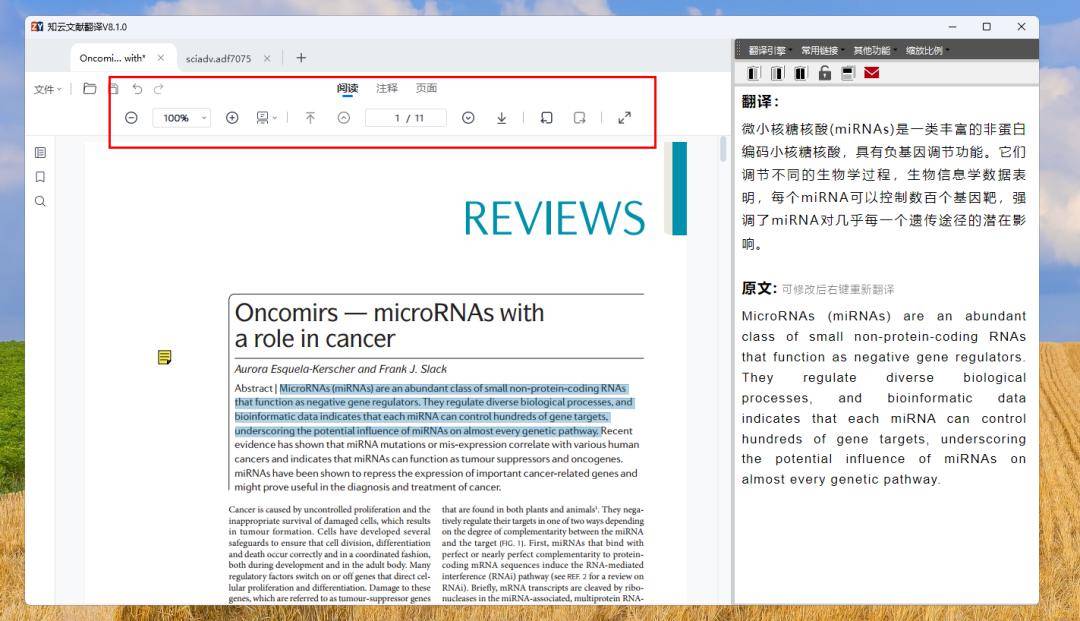
Task: Toggle the first split layout icon
Action: (x=753, y=73)
